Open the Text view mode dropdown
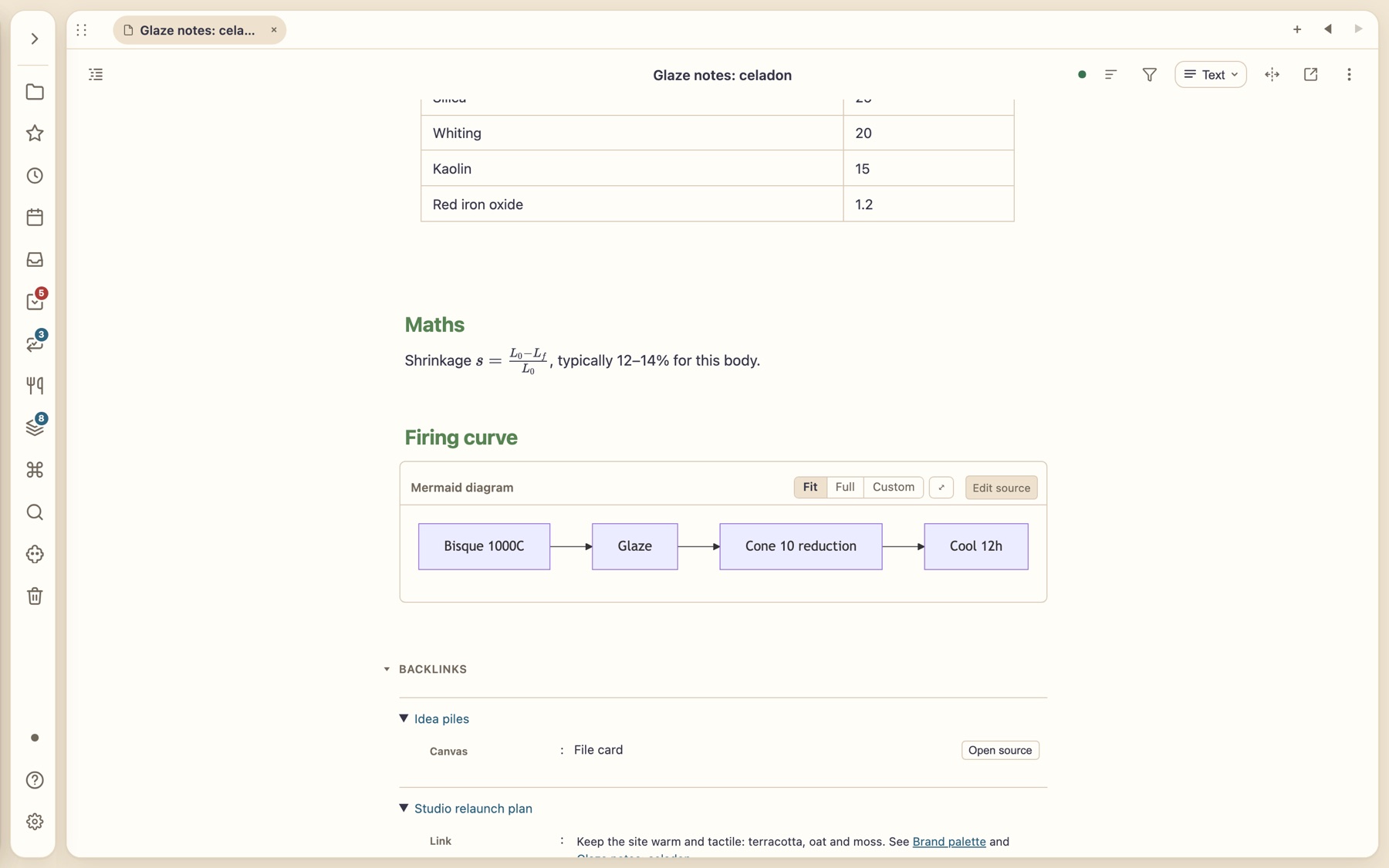Screen dimensions: 1389x868 point(1210,75)
